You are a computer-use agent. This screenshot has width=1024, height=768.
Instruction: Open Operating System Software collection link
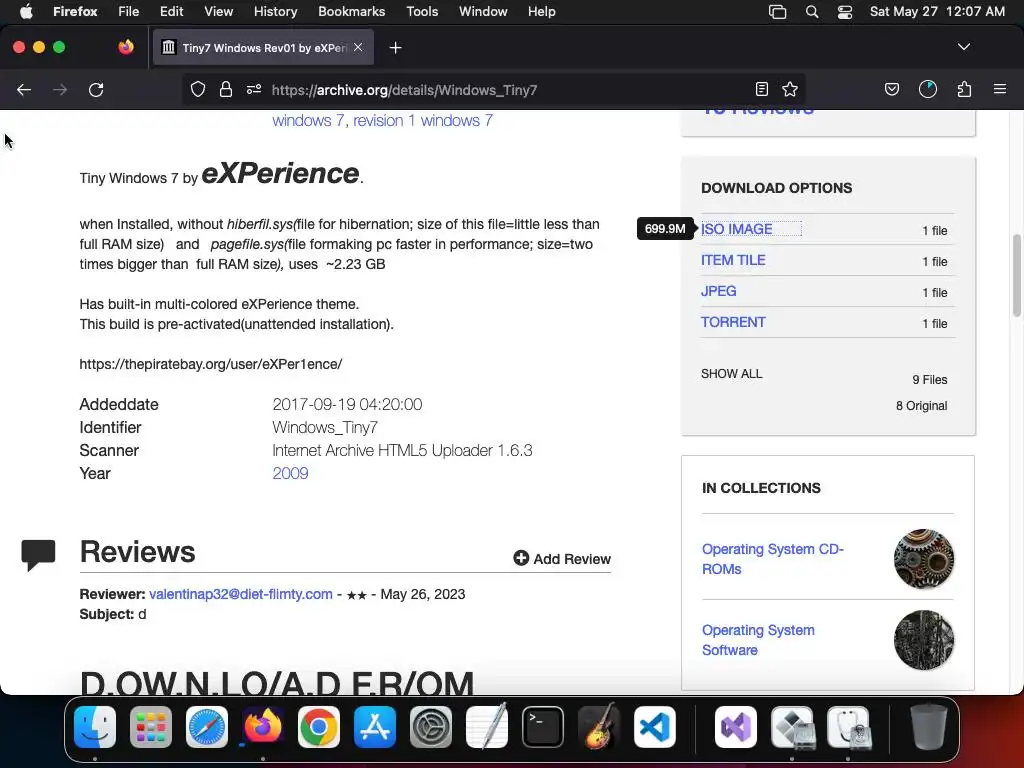point(758,640)
